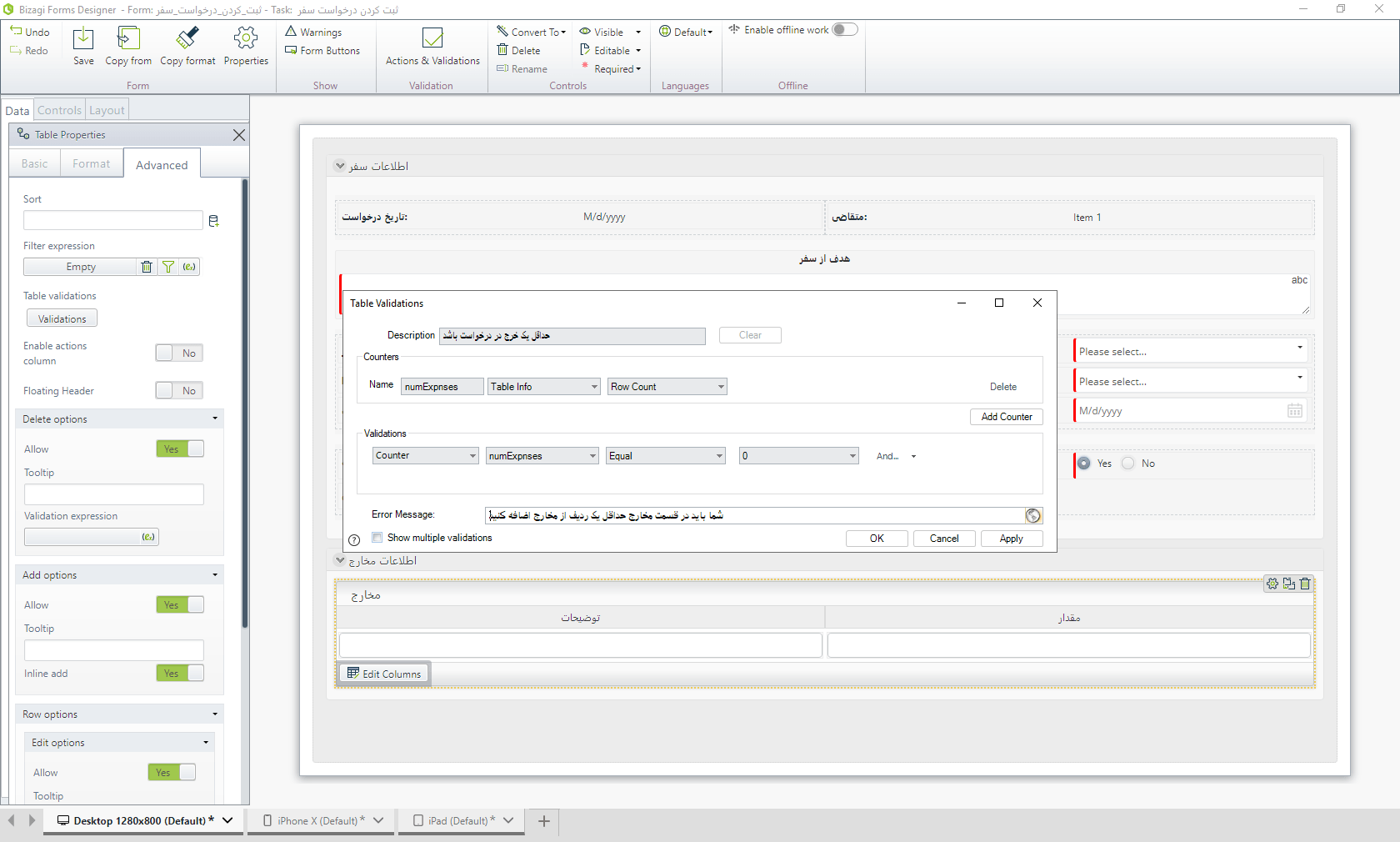Image resolution: width=1400 pixels, height=842 pixels.
Task: Open Validation expression editor icon
Action: [x=148, y=537]
